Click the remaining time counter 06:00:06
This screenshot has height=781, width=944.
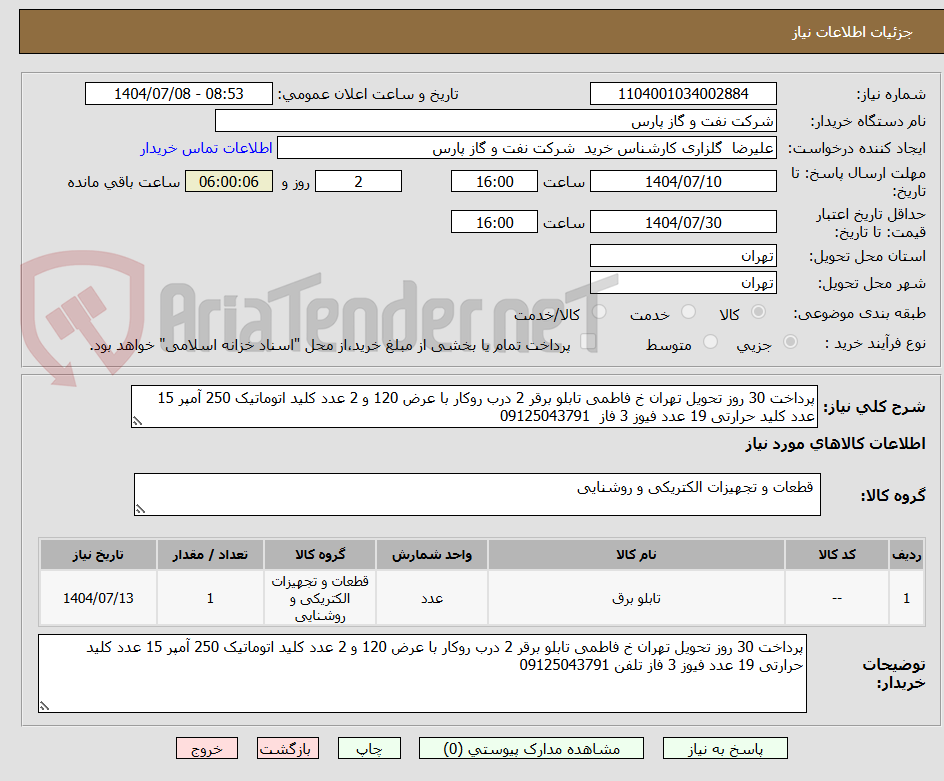228,182
